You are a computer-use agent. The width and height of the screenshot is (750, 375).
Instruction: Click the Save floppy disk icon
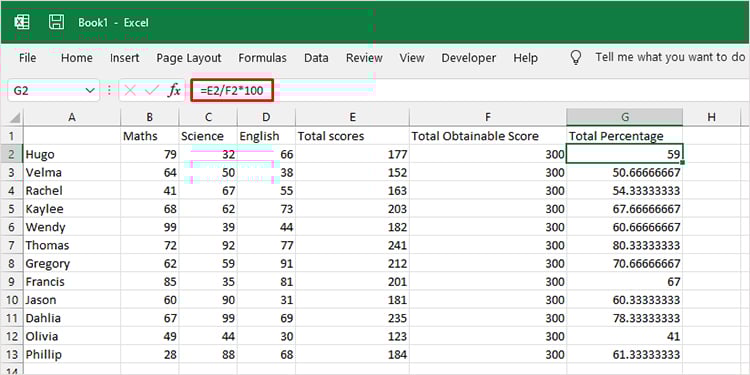56,22
